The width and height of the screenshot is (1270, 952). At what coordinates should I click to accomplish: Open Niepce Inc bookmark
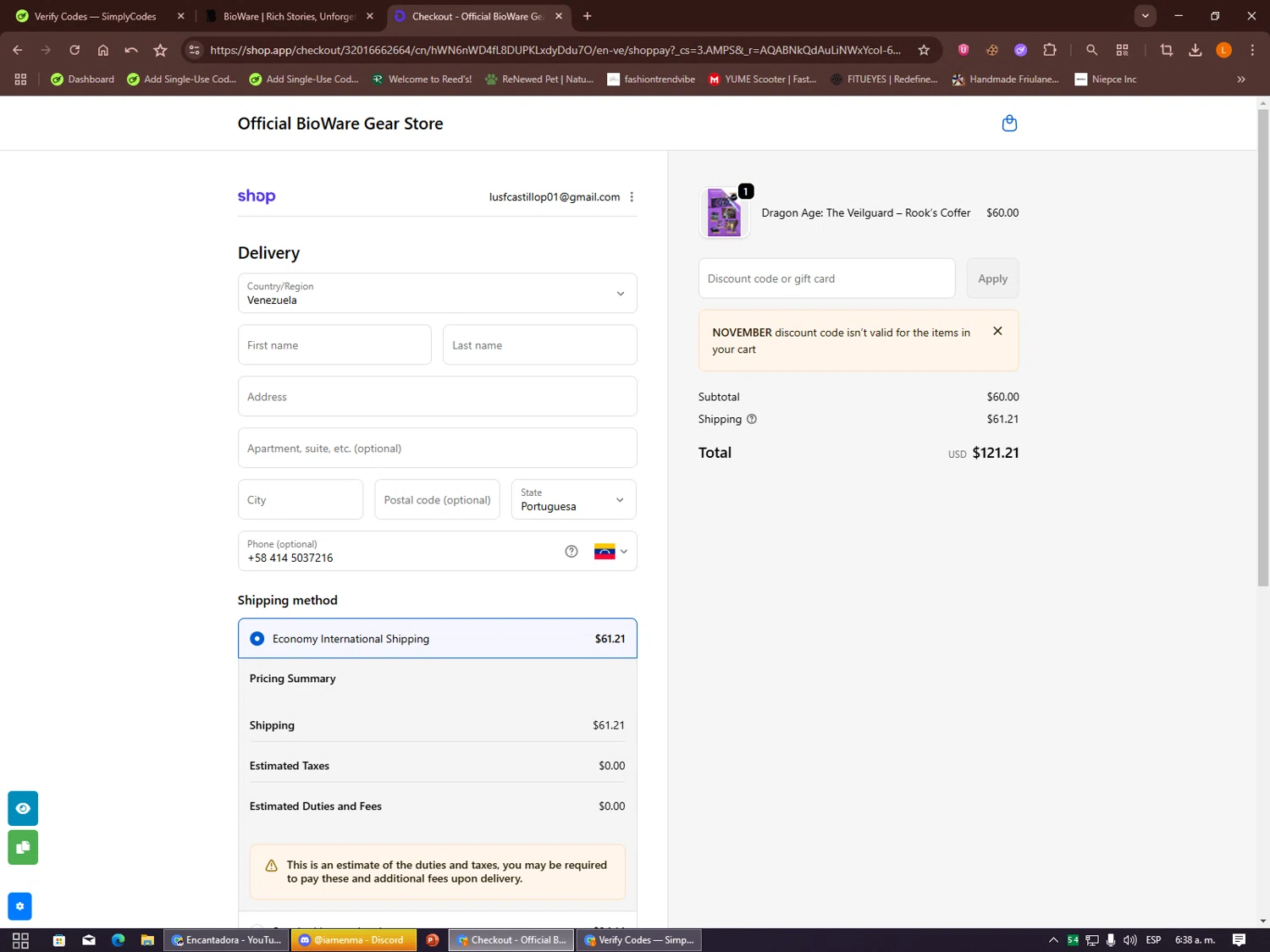point(1106,80)
